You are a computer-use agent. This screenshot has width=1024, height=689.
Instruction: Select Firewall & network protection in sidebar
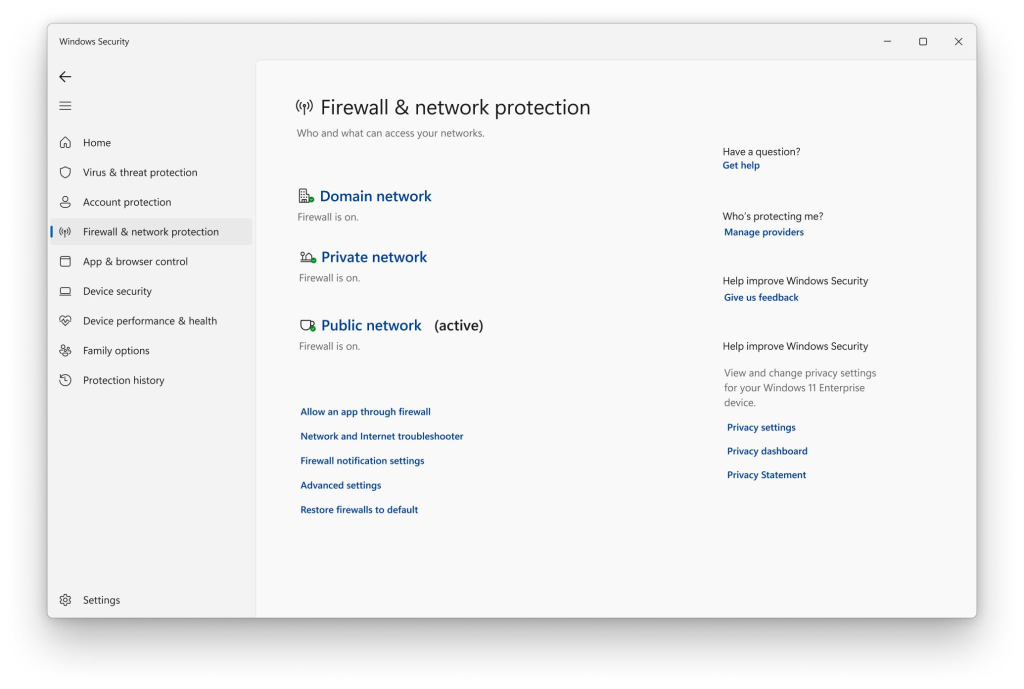[x=150, y=232]
